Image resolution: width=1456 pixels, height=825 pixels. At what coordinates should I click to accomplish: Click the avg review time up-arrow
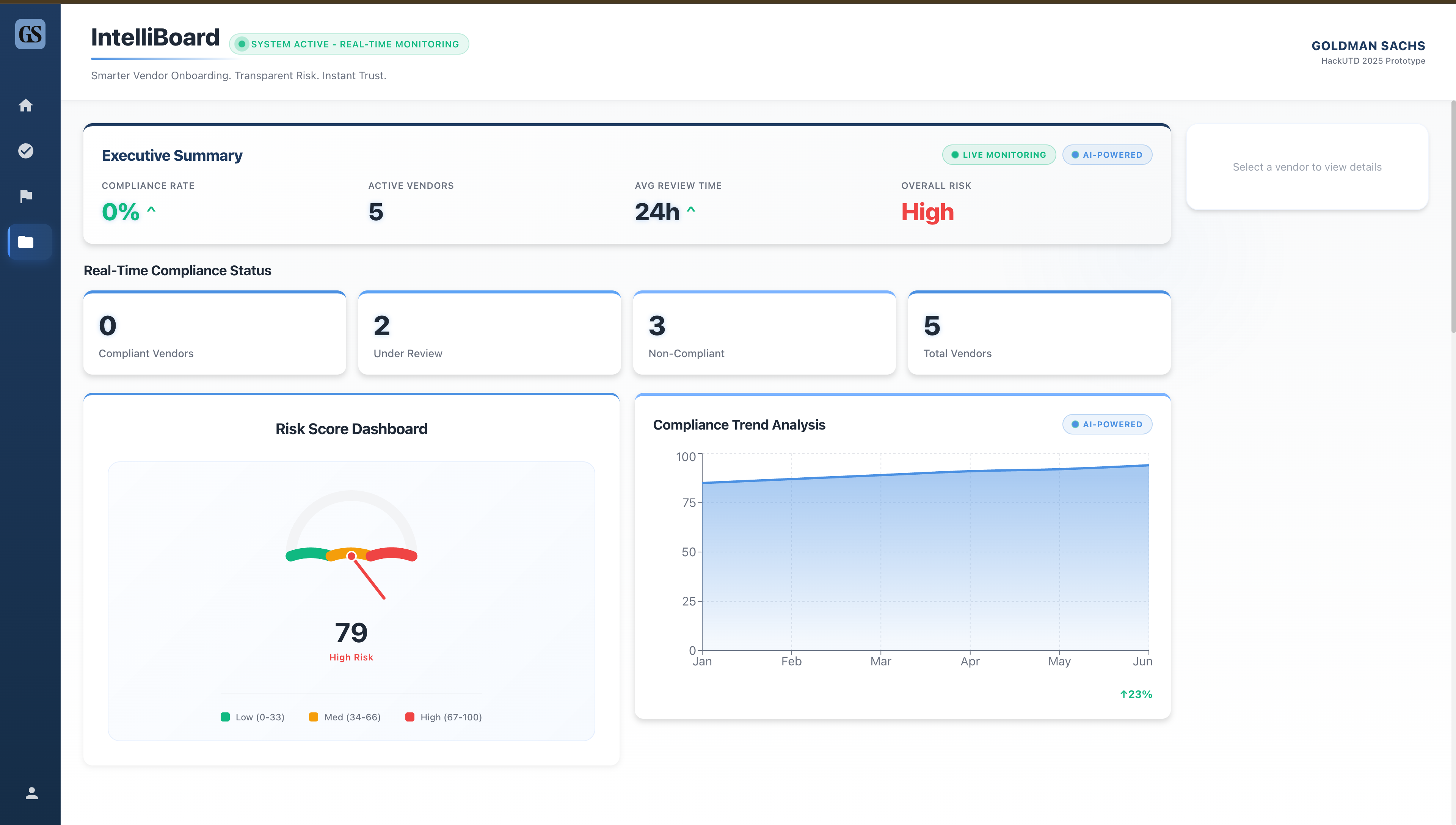(690, 210)
